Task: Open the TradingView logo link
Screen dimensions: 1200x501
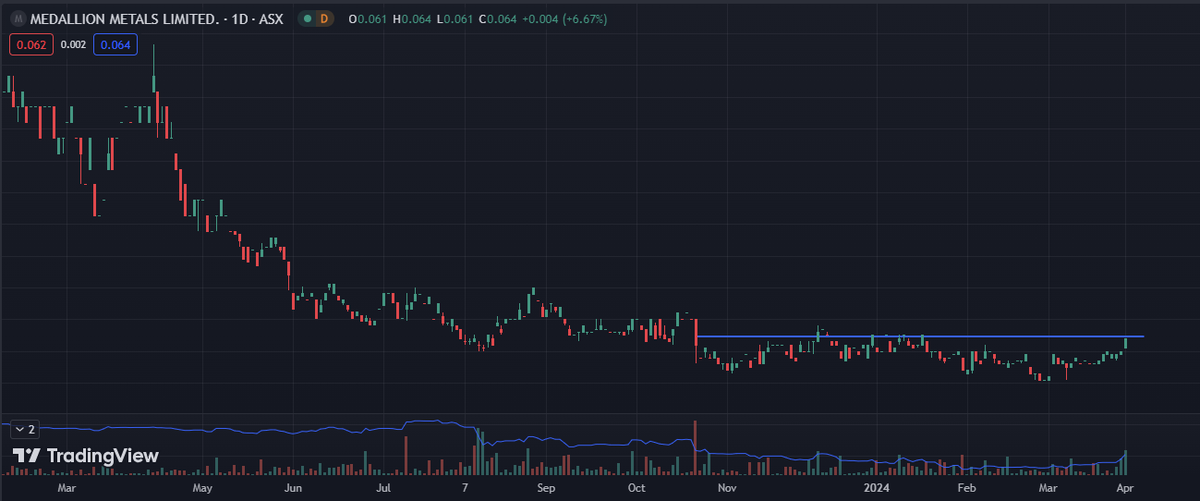Action: click(85, 456)
